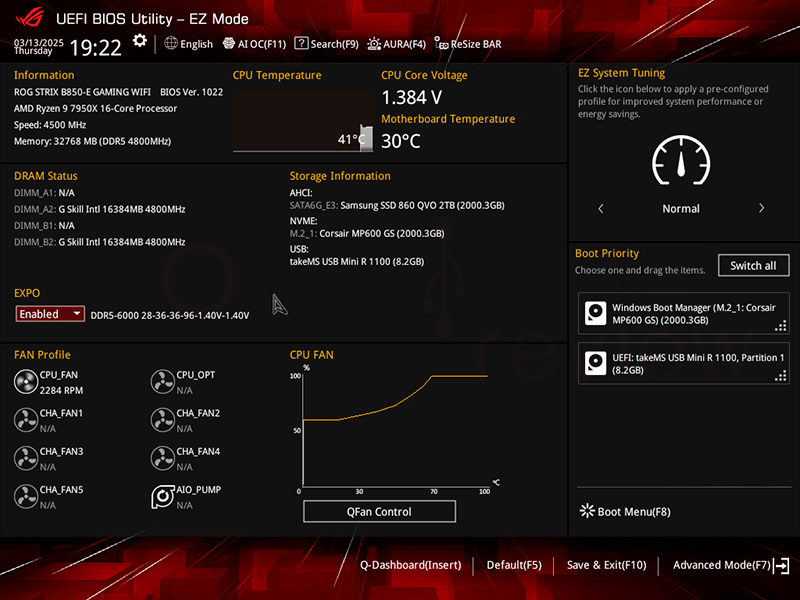Click DIMM_A1: N/A slot entry
The height and width of the screenshot is (600, 800).
point(44,193)
